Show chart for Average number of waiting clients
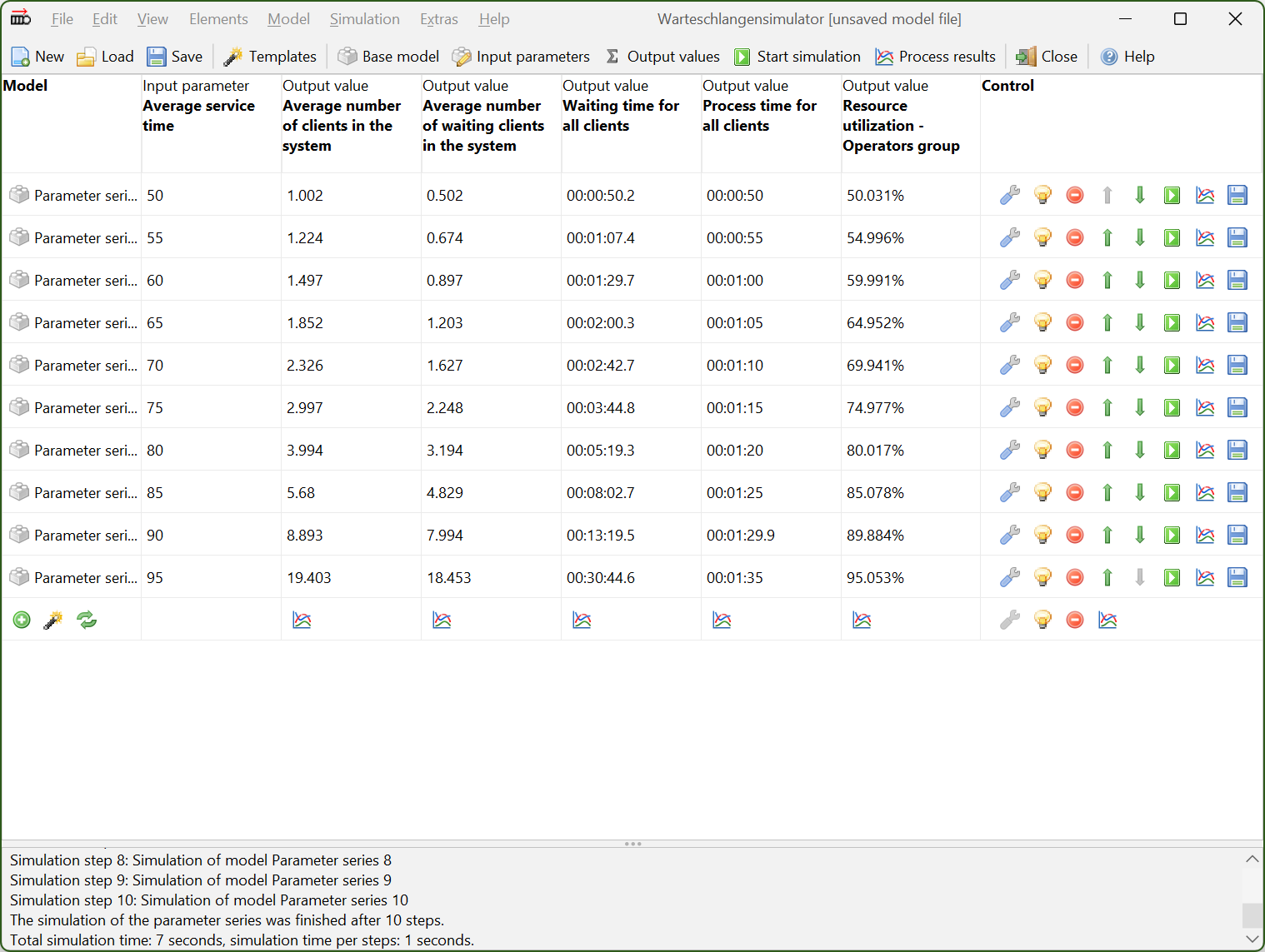This screenshot has width=1265, height=952. coord(442,620)
